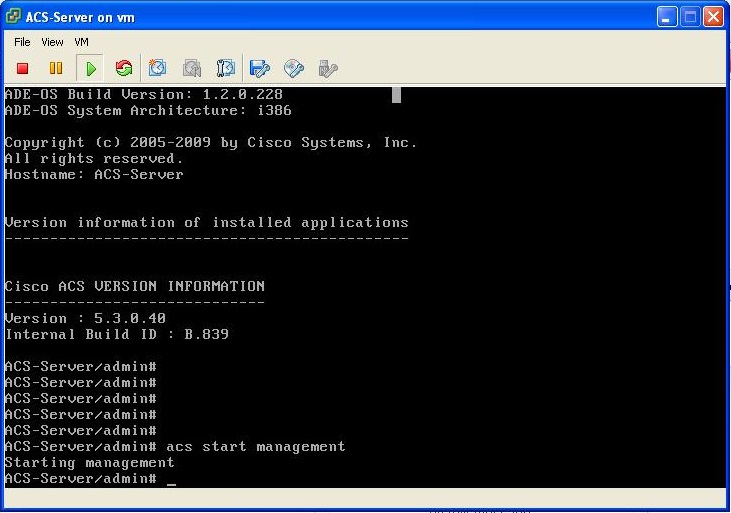Screen dimensions: 731x513
Task: Pause the VM with the Suspend icon
Action: coord(56,68)
